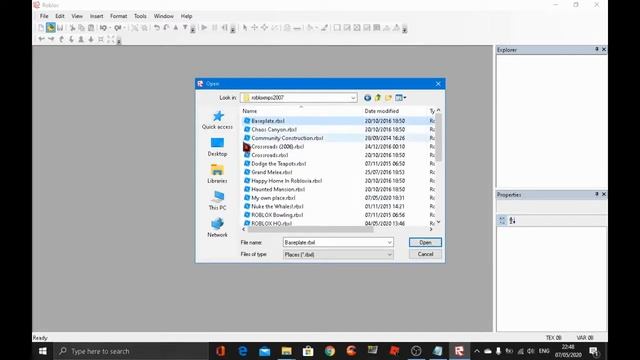Click the back arrow in second toolbar row
The image size is (640, 360).
[41, 39]
